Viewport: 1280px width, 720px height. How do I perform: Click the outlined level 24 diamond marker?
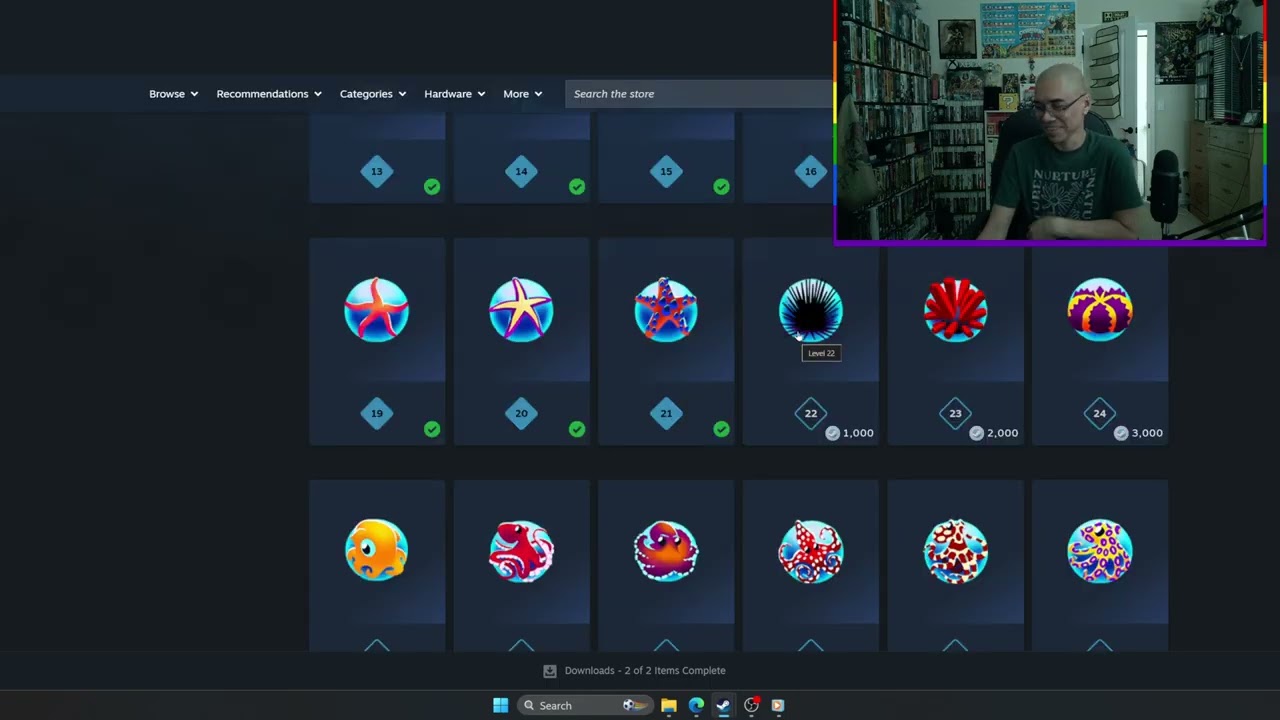[x=1100, y=413]
